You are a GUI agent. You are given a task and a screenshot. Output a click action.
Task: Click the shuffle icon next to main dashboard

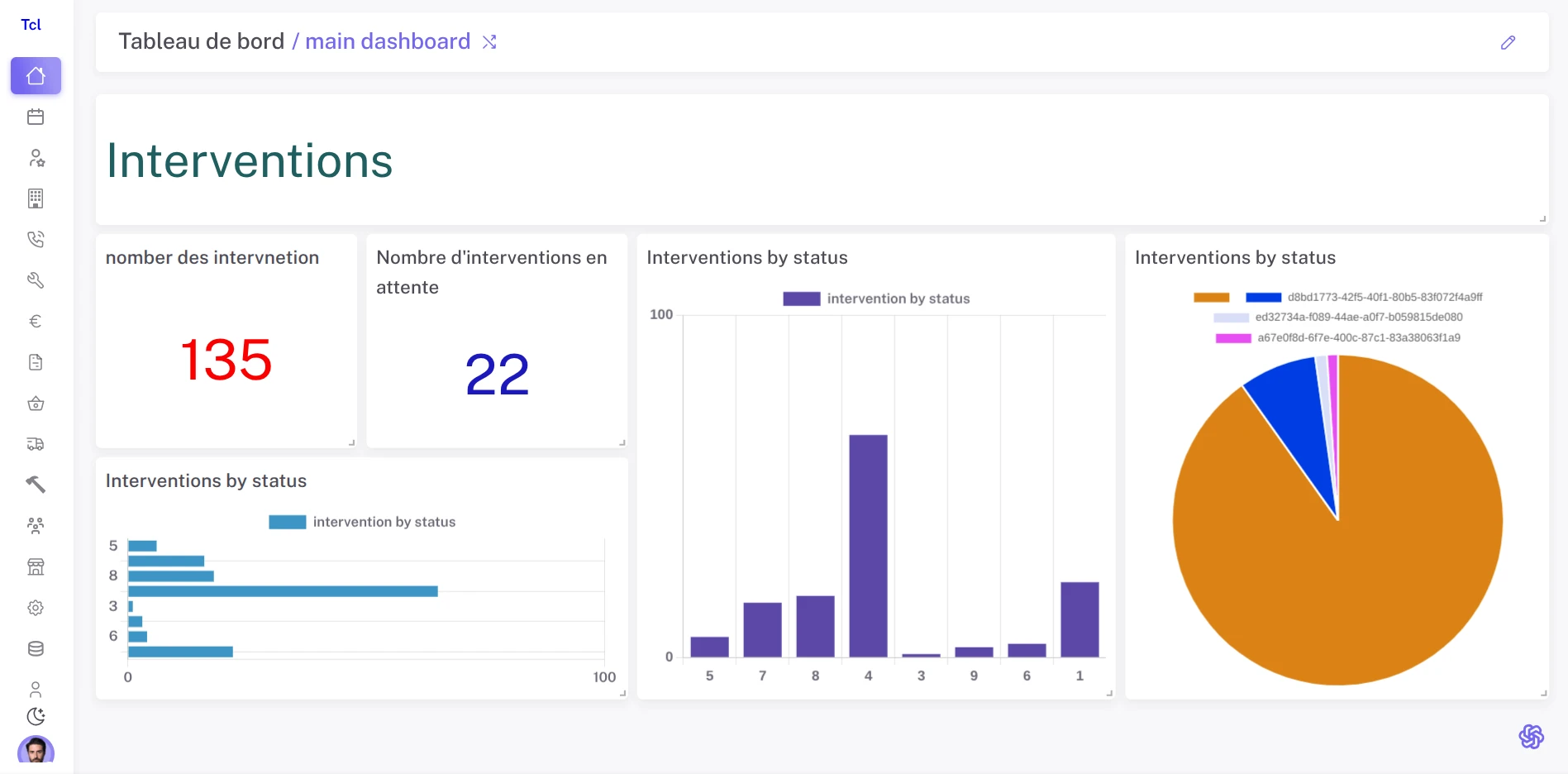[x=489, y=42]
